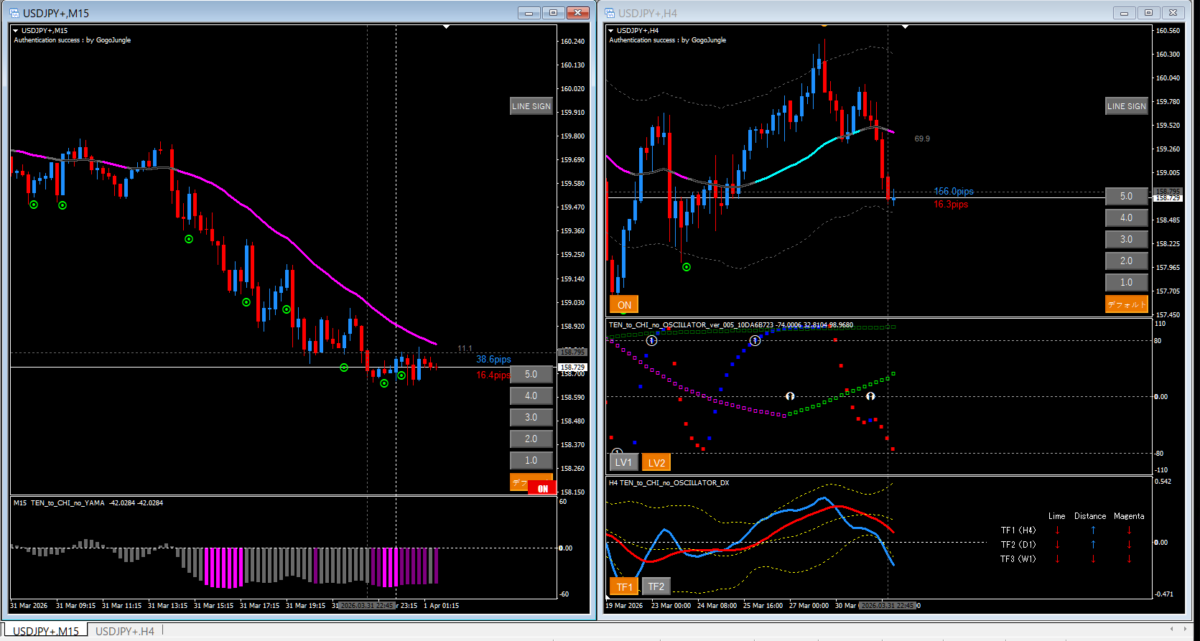Screen dimensions: 1200x641
Task: Switch to the USDJPY+,H4 chart tab
Action: (x=123, y=631)
